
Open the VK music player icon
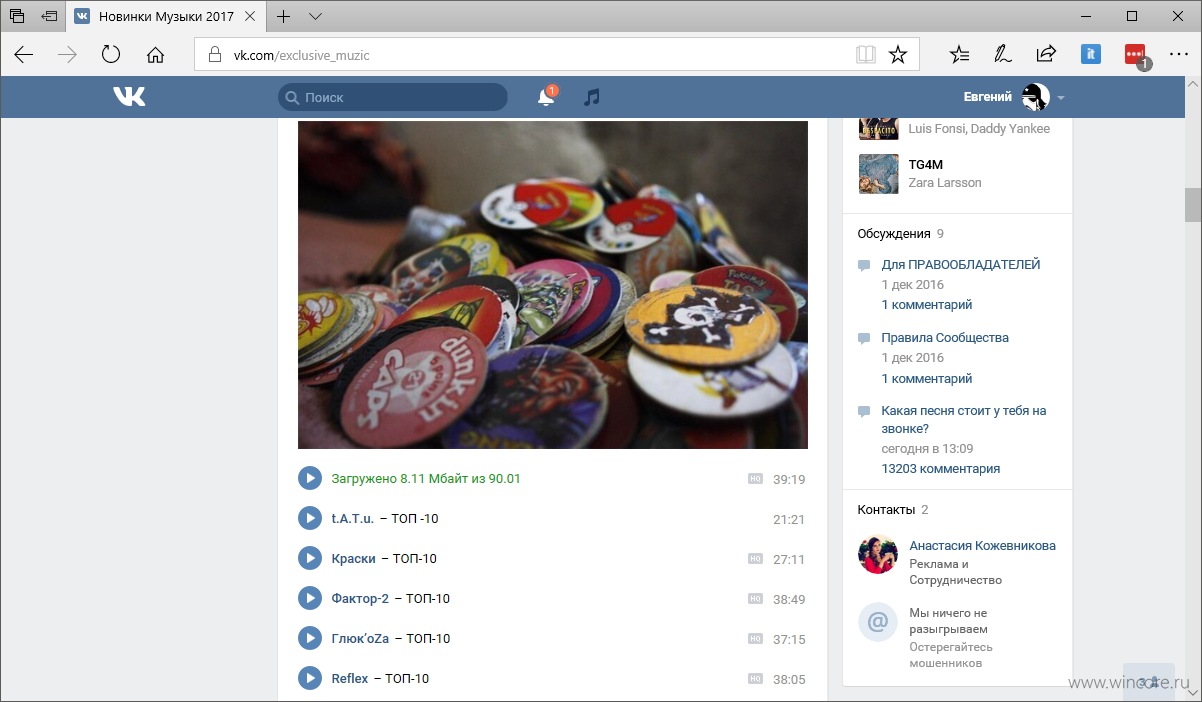(592, 97)
